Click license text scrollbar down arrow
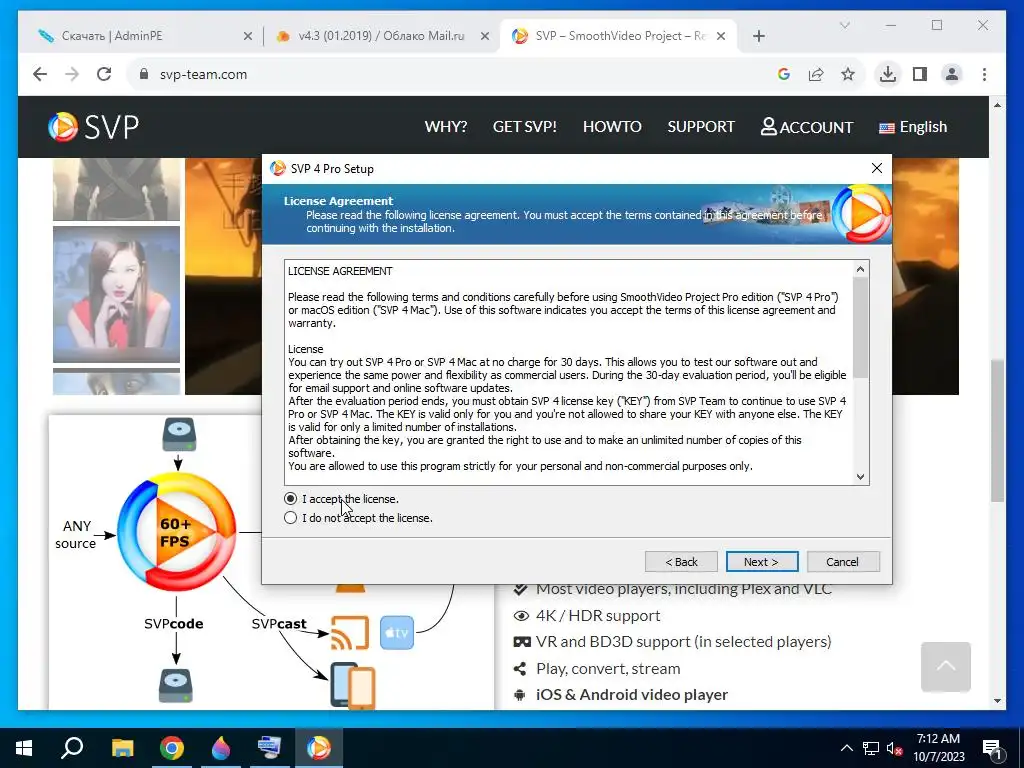Image resolution: width=1024 pixels, height=768 pixels. tap(861, 477)
